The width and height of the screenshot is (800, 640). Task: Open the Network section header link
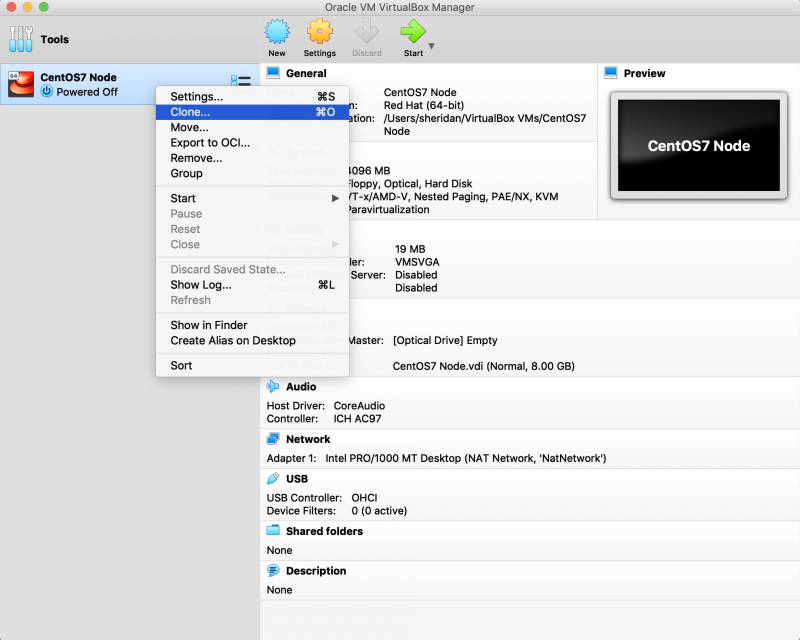(308, 439)
